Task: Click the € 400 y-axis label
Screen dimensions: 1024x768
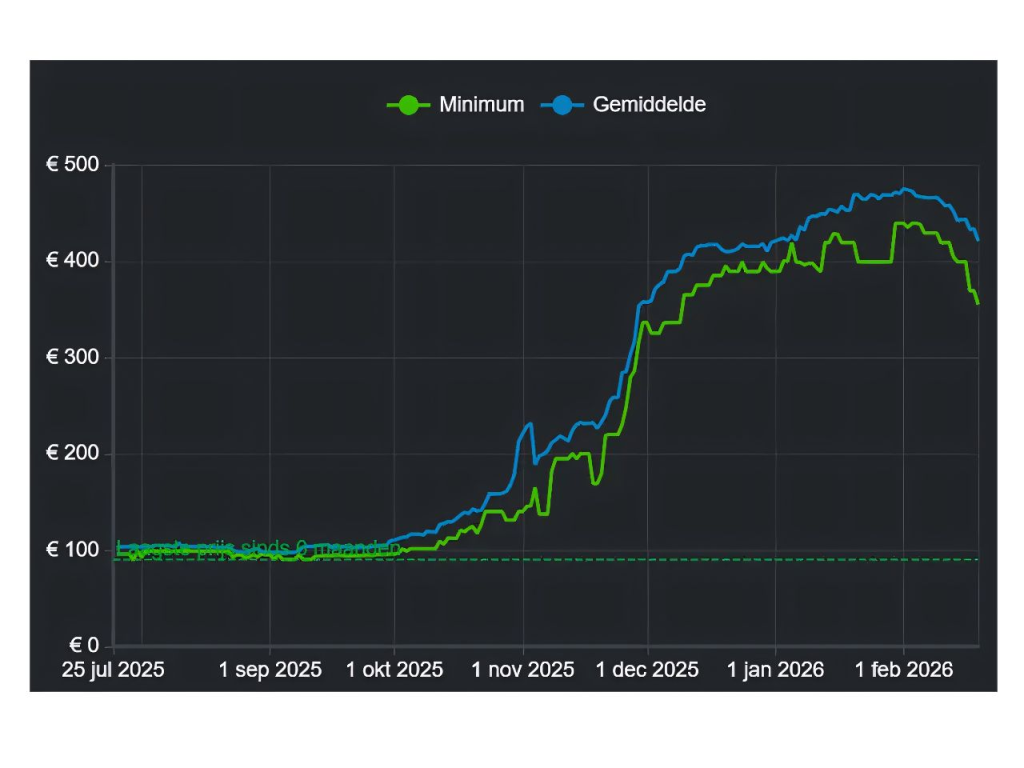Action: click(72, 261)
